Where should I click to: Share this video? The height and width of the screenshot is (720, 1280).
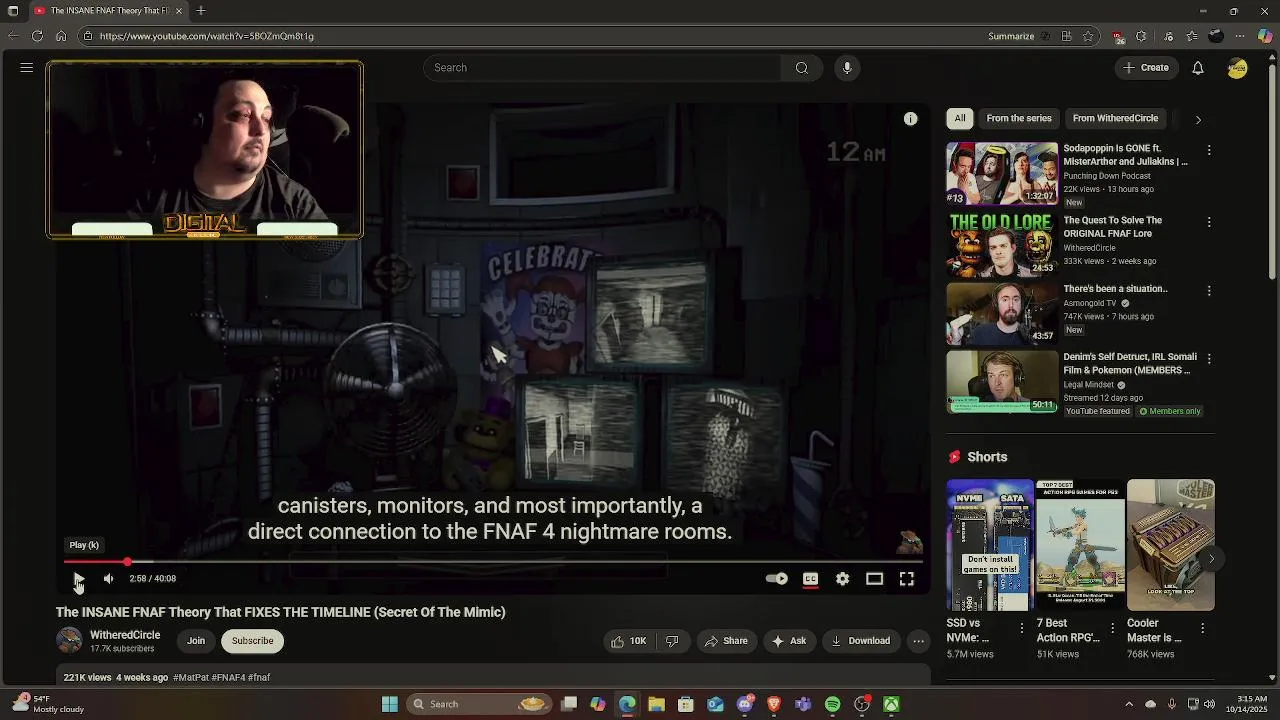click(x=726, y=641)
